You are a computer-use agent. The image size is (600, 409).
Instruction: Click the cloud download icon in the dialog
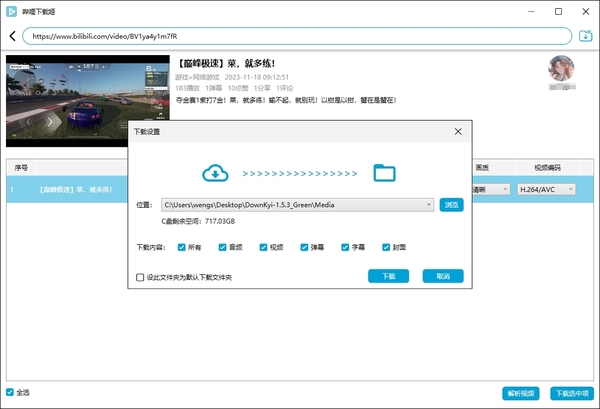[x=216, y=172]
